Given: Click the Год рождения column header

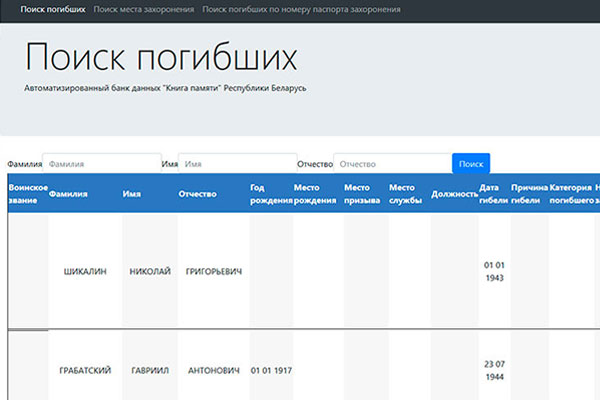Looking at the screenshot, I should coord(271,194).
